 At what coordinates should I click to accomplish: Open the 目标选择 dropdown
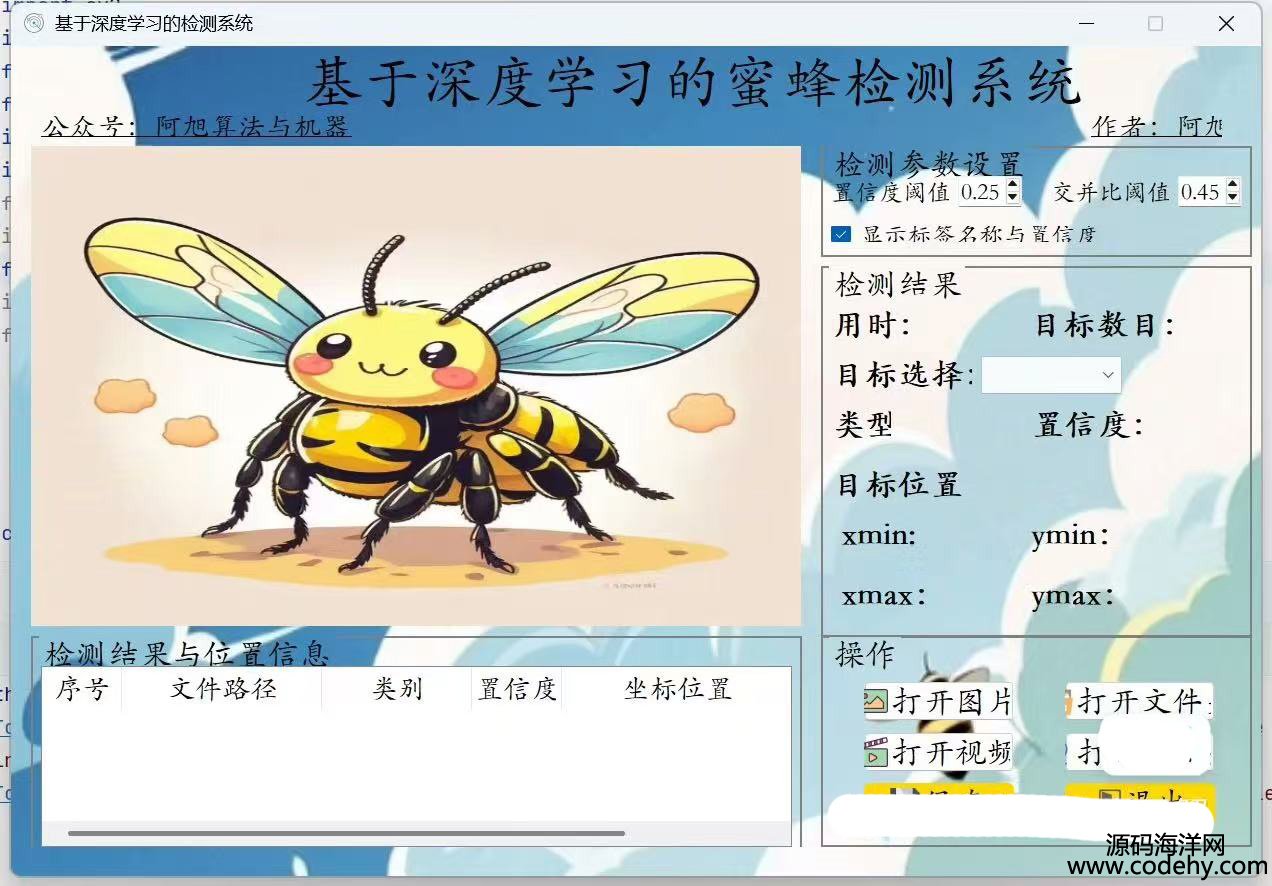coord(1051,375)
